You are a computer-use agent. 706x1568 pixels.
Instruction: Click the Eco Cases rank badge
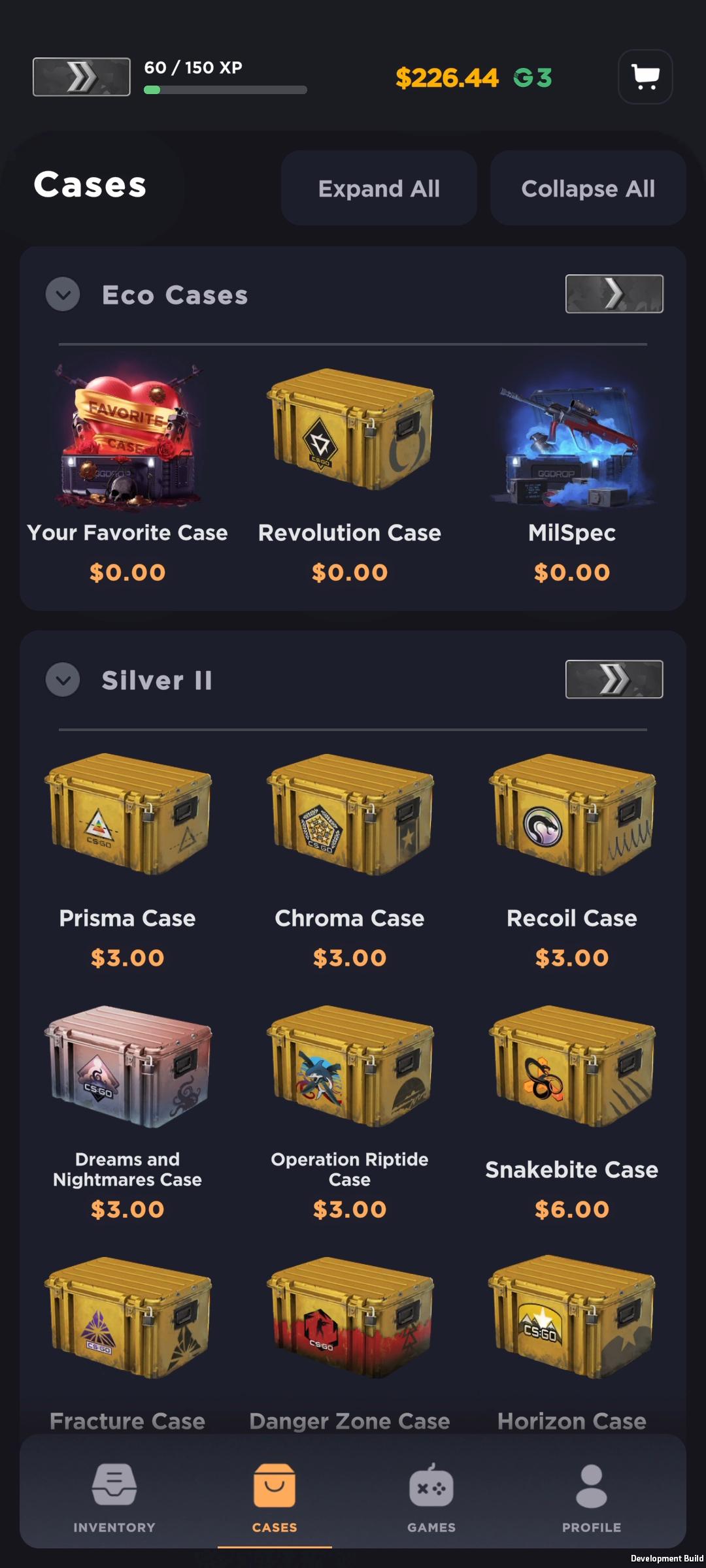(614, 294)
